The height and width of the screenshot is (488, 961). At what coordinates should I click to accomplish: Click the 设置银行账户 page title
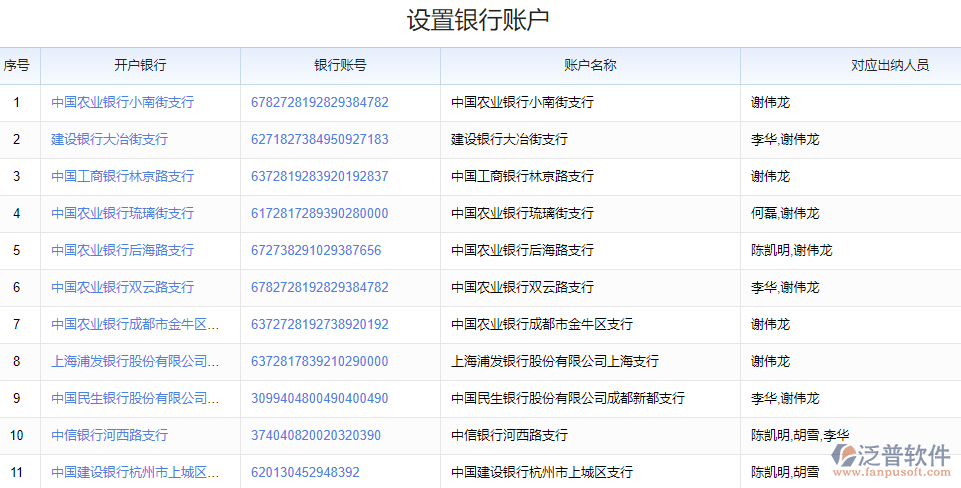click(477, 20)
